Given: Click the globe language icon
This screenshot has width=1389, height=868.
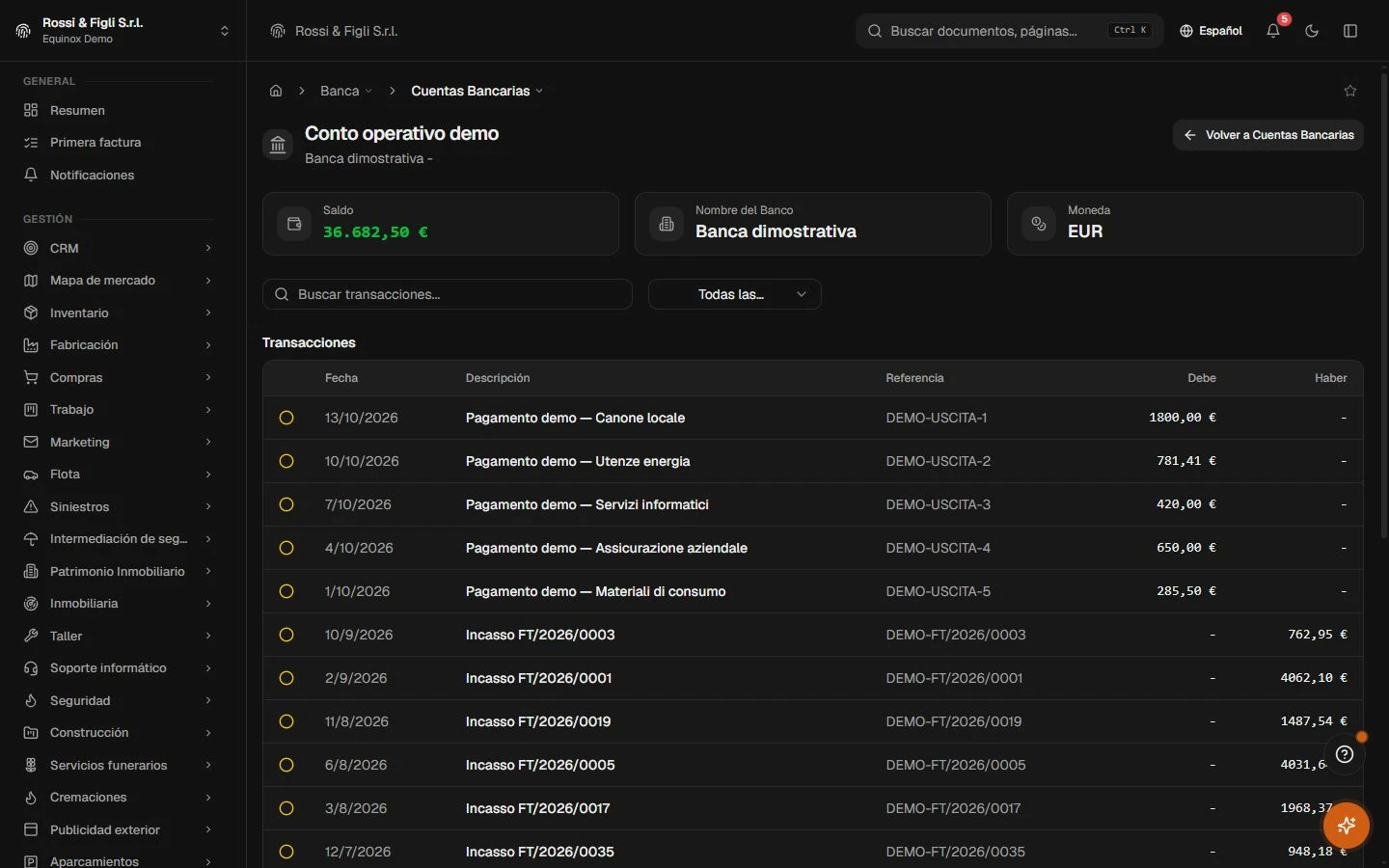Looking at the screenshot, I should [x=1186, y=31].
